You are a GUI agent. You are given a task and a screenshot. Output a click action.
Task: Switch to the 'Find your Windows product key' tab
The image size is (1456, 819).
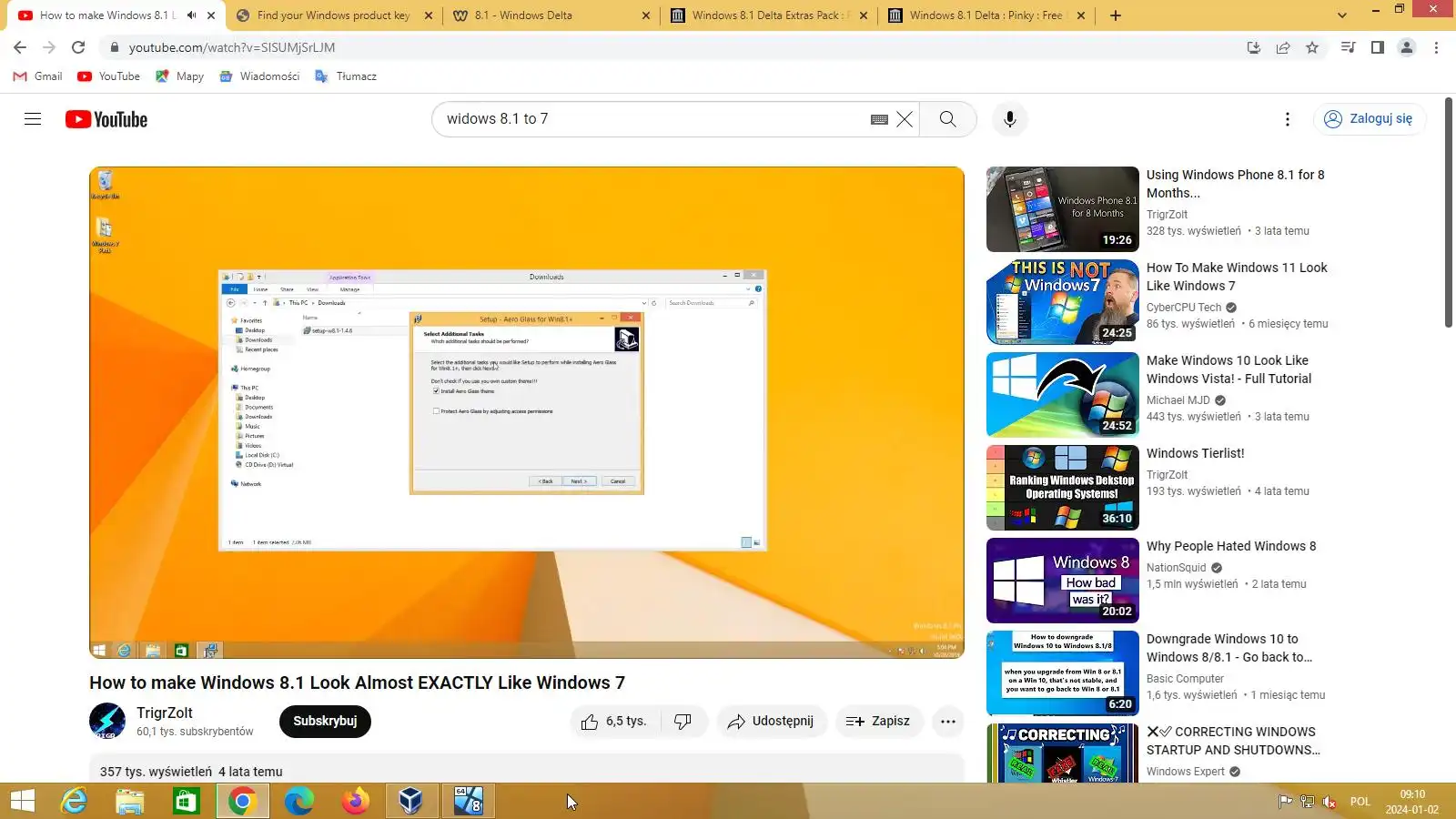tap(334, 15)
